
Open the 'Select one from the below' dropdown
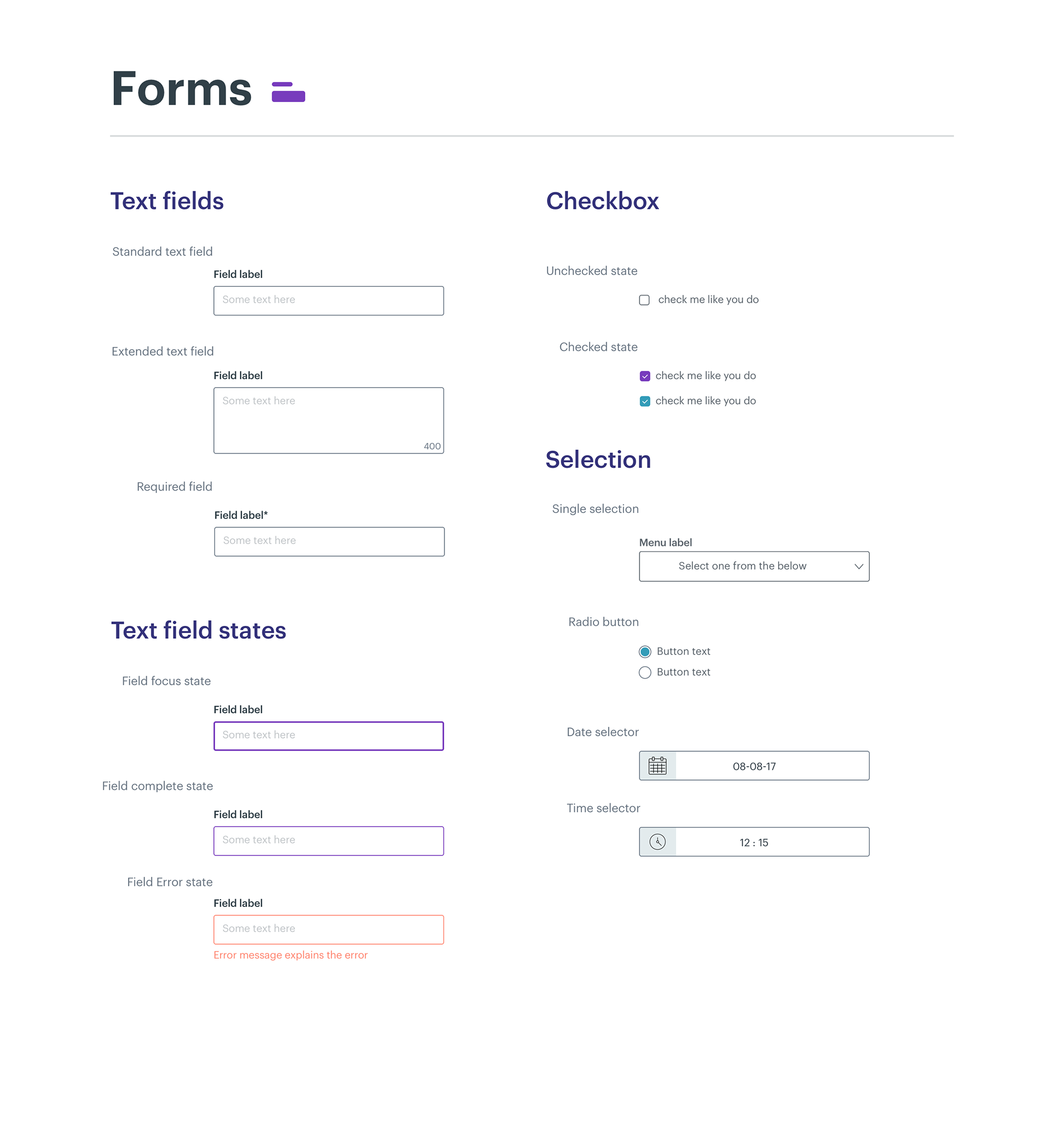click(741, 567)
